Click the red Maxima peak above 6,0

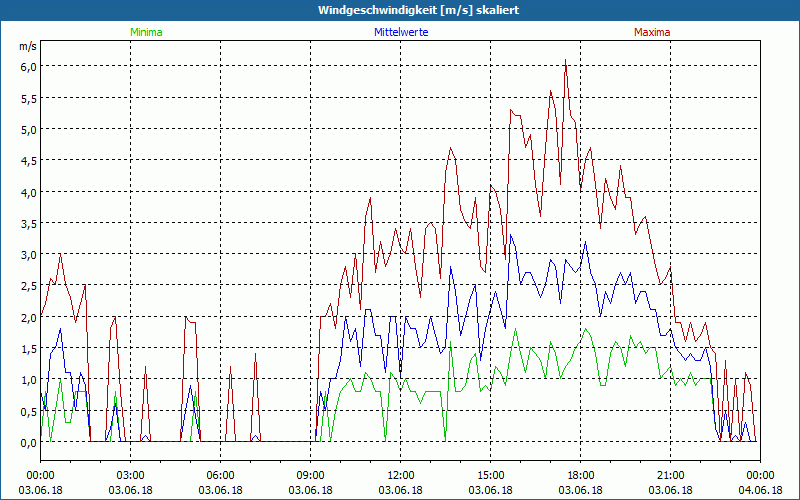[565, 61]
